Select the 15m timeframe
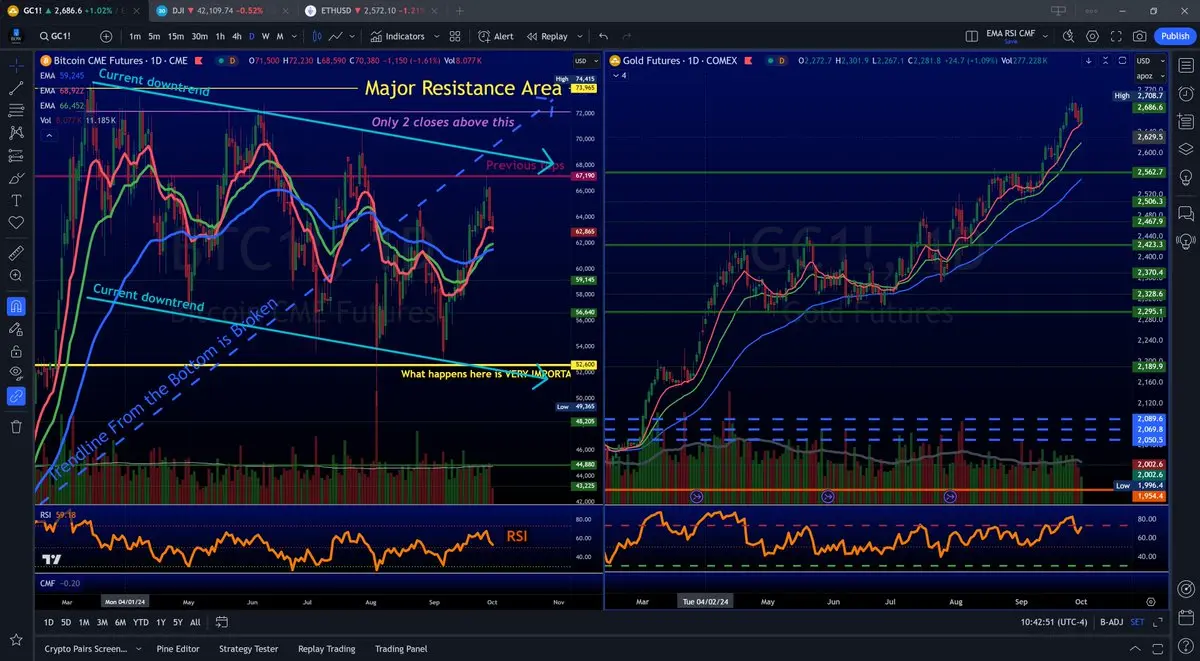Image resolution: width=1200 pixels, height=661 pixels. tap(175, 36)
